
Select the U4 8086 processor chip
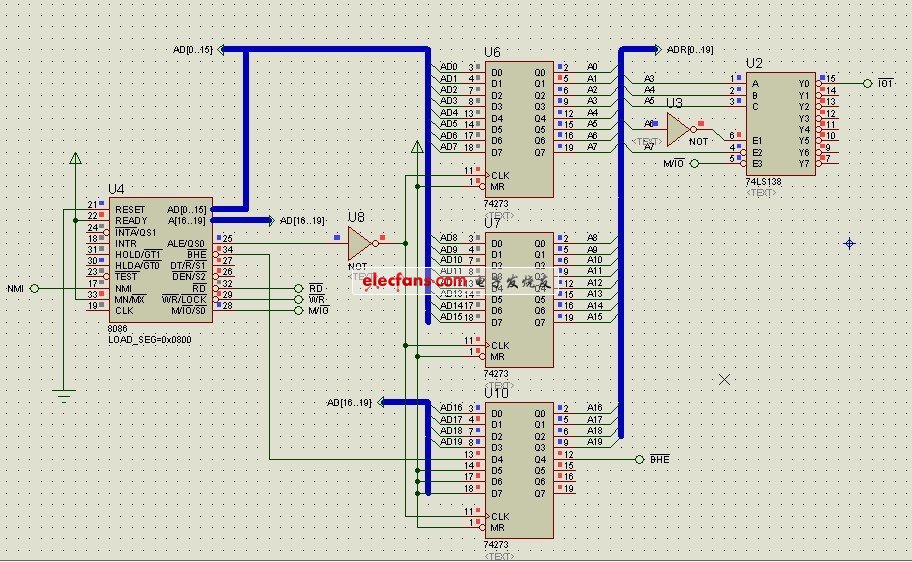coord(160,259)
